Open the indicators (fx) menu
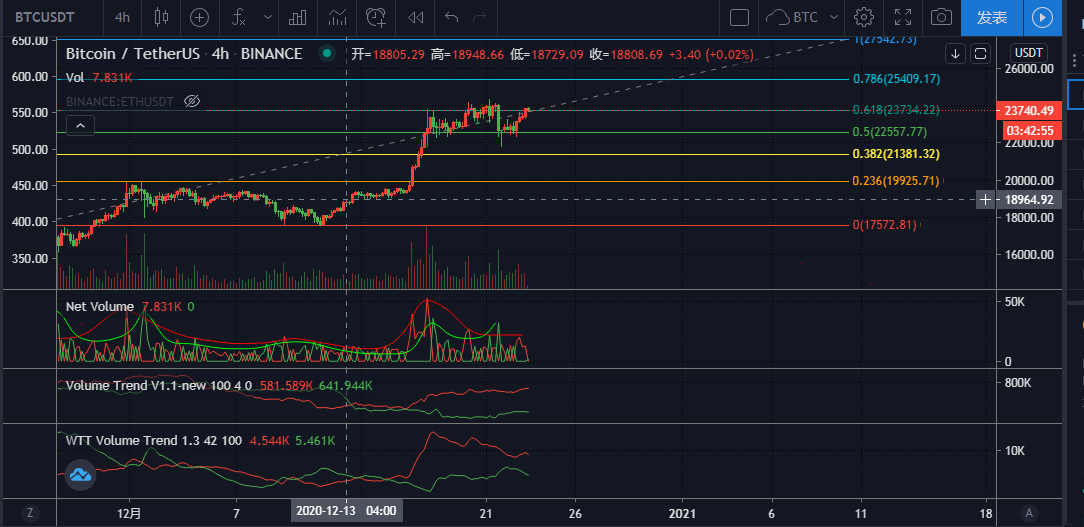1084x527 pixels. pyautogui.click(x=238, y=17)
